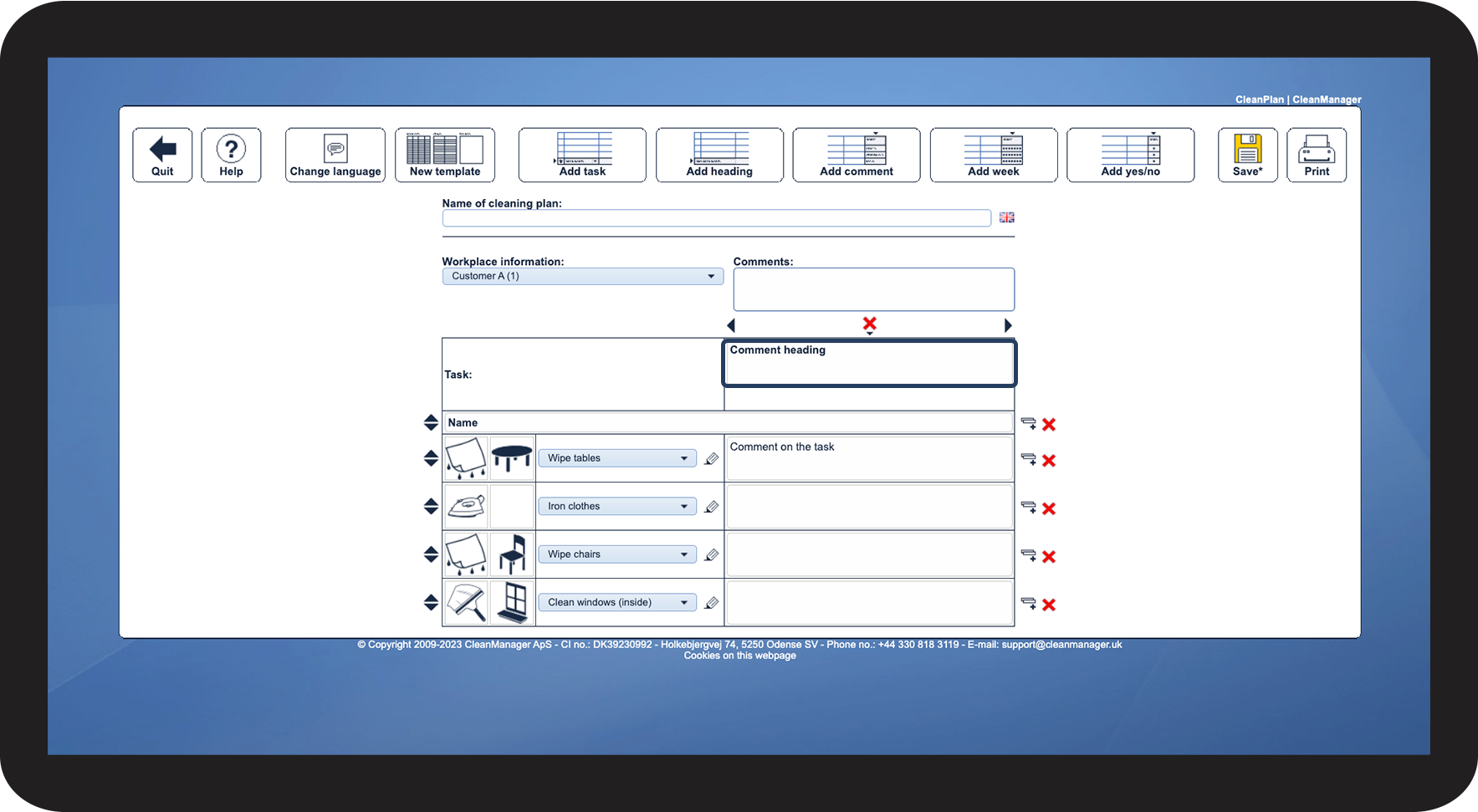The image size is (1478, 812).
Task: Open the Wipe tables task dropdown
Action: (x=617, y=458)
